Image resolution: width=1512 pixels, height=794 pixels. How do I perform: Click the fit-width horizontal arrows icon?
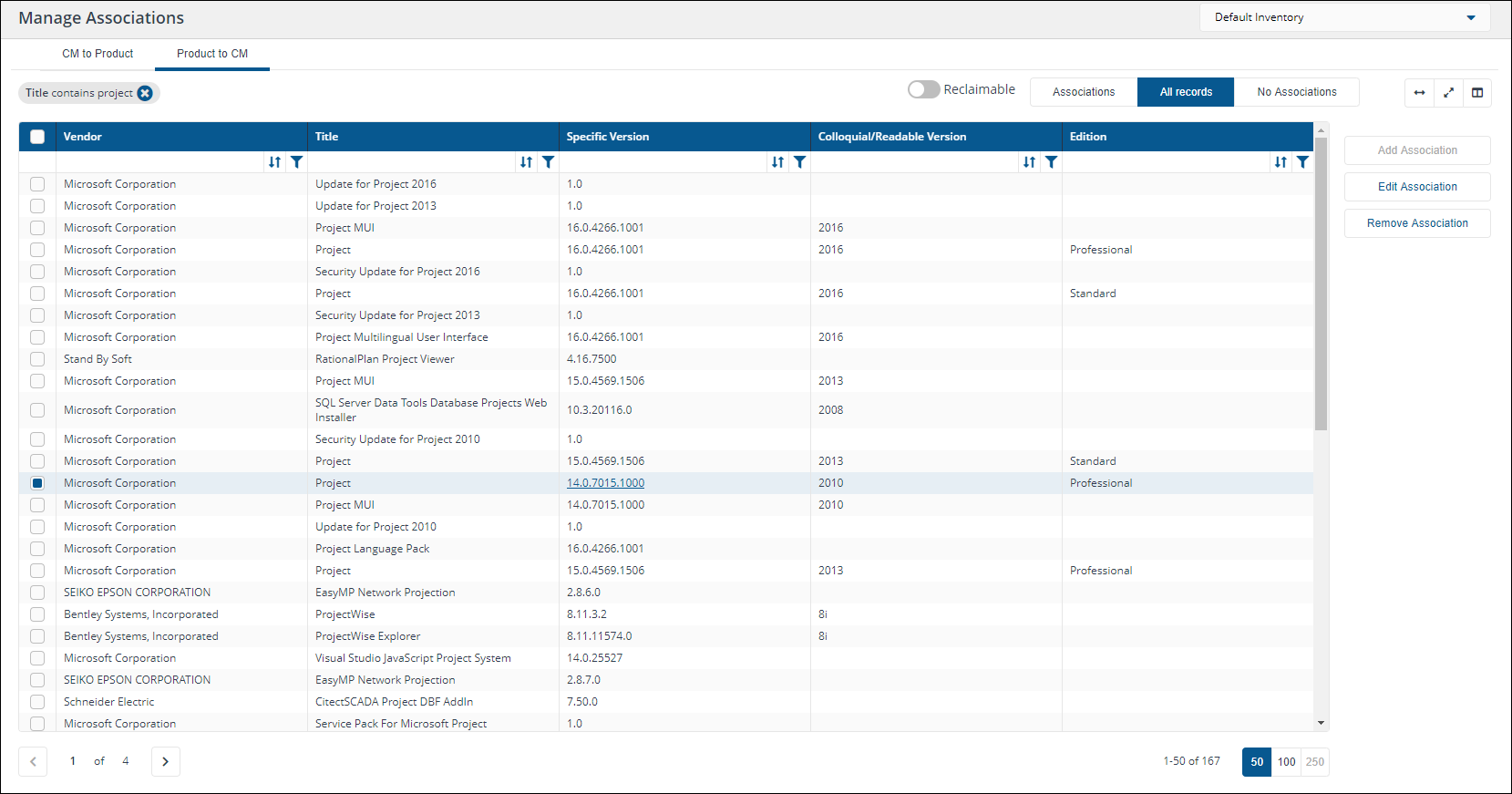coord(1419,92)
